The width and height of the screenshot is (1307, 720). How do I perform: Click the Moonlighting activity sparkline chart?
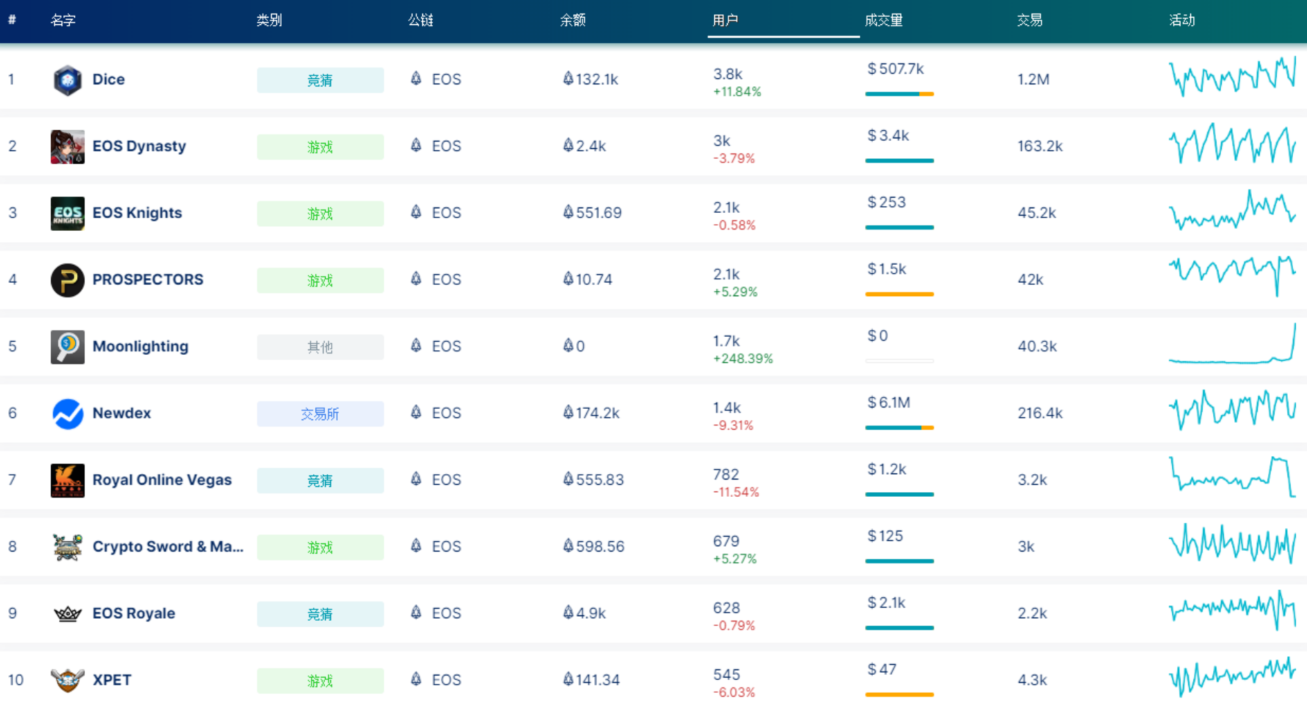tap(1232, 344)
